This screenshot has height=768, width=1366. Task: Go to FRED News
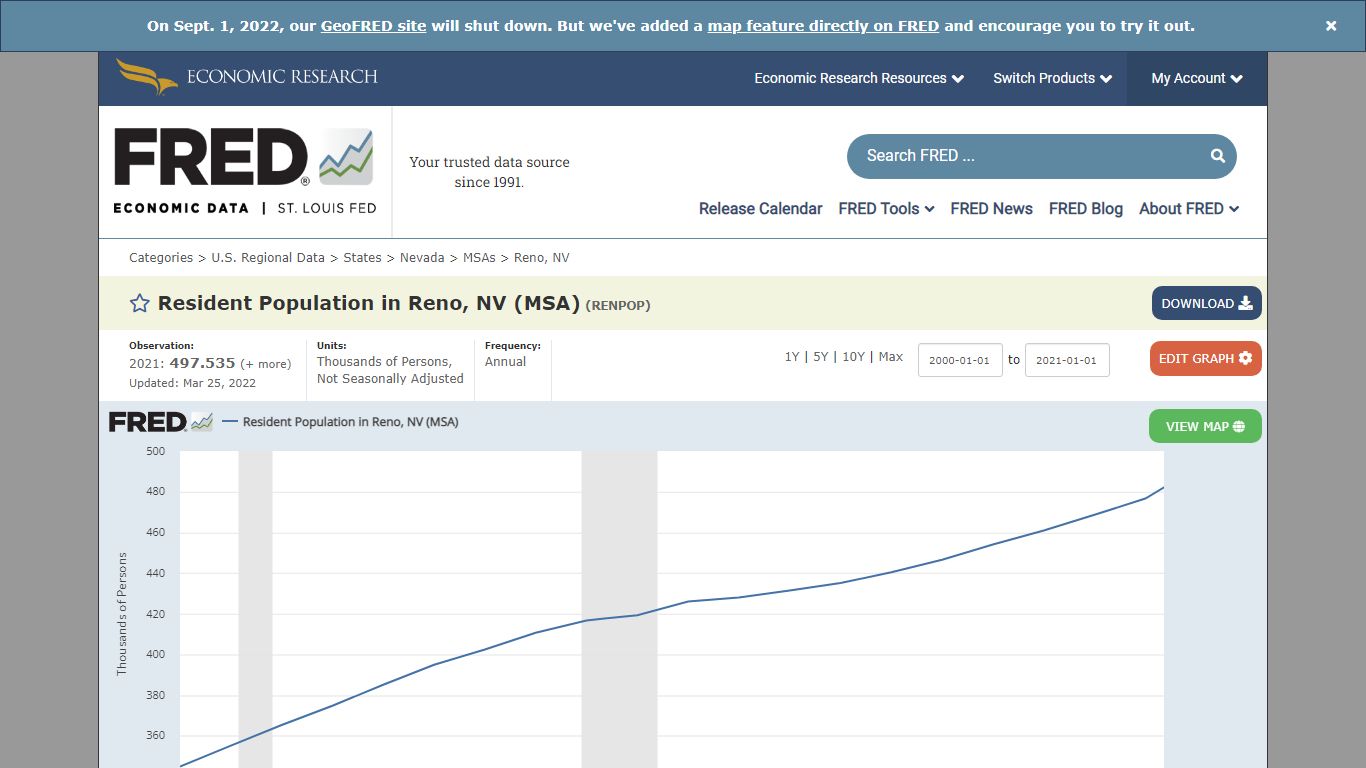(x=991, y=209)
